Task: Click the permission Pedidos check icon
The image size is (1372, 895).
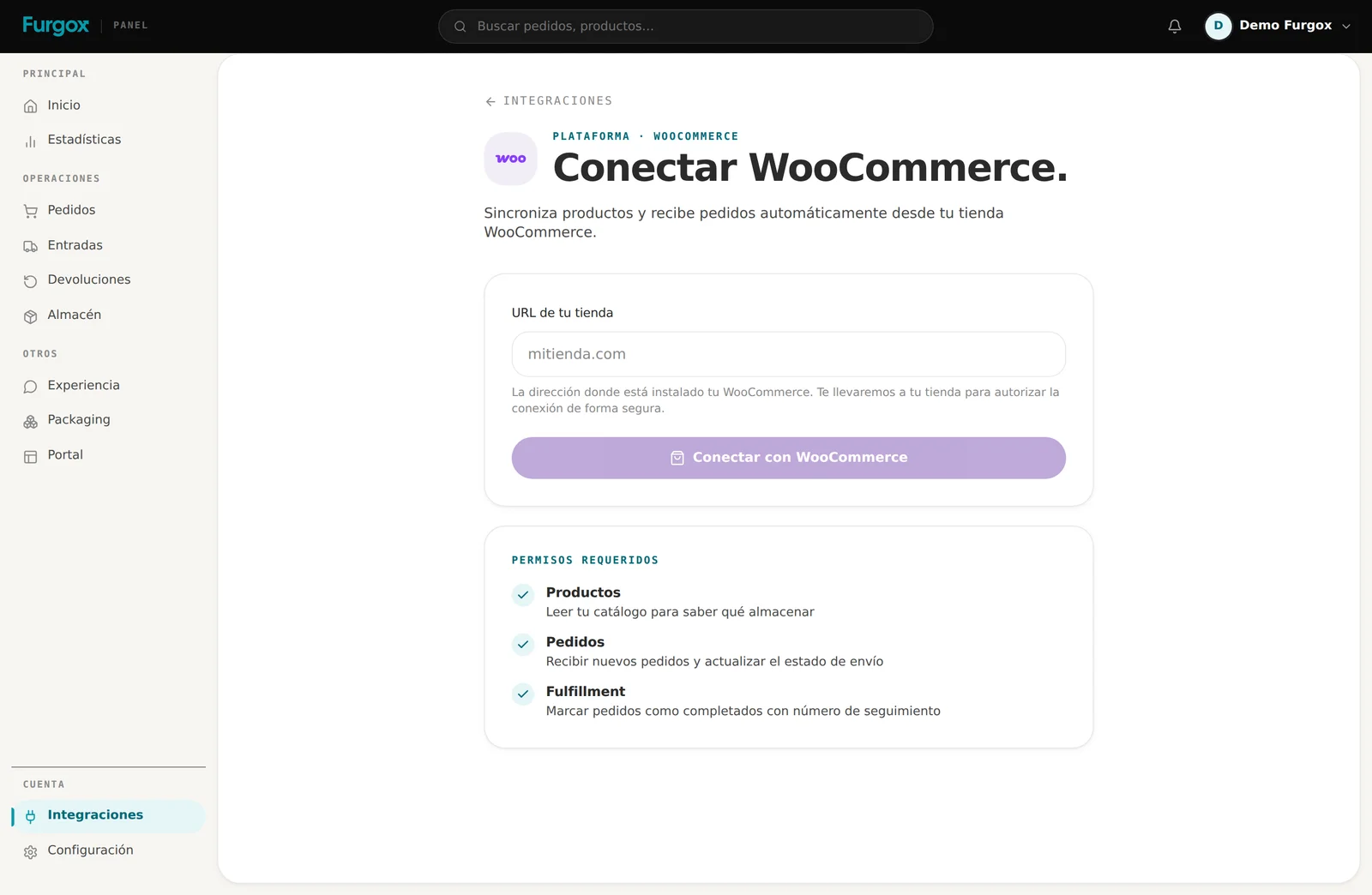Action: click(x=523, y=645)
